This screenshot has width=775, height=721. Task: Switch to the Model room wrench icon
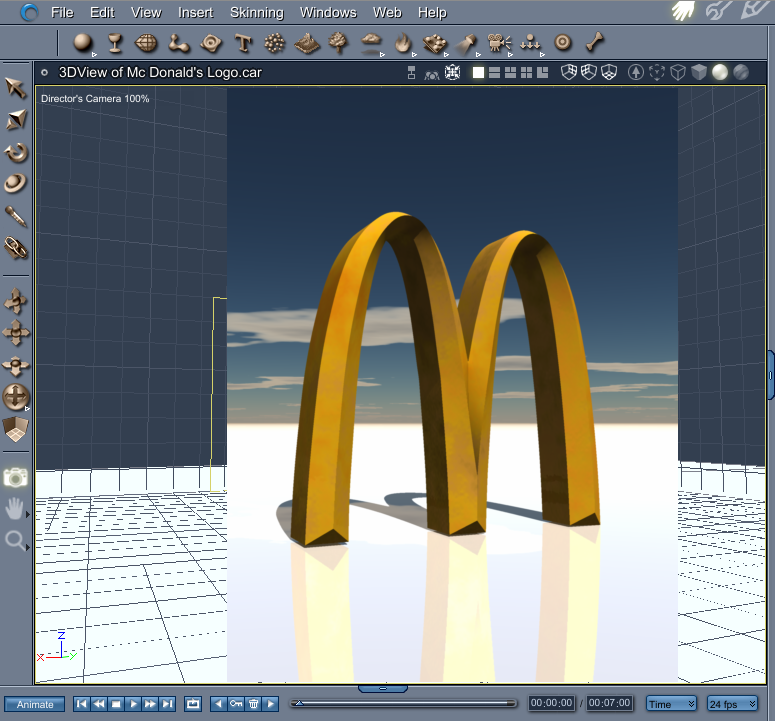[x=719, y=11]
